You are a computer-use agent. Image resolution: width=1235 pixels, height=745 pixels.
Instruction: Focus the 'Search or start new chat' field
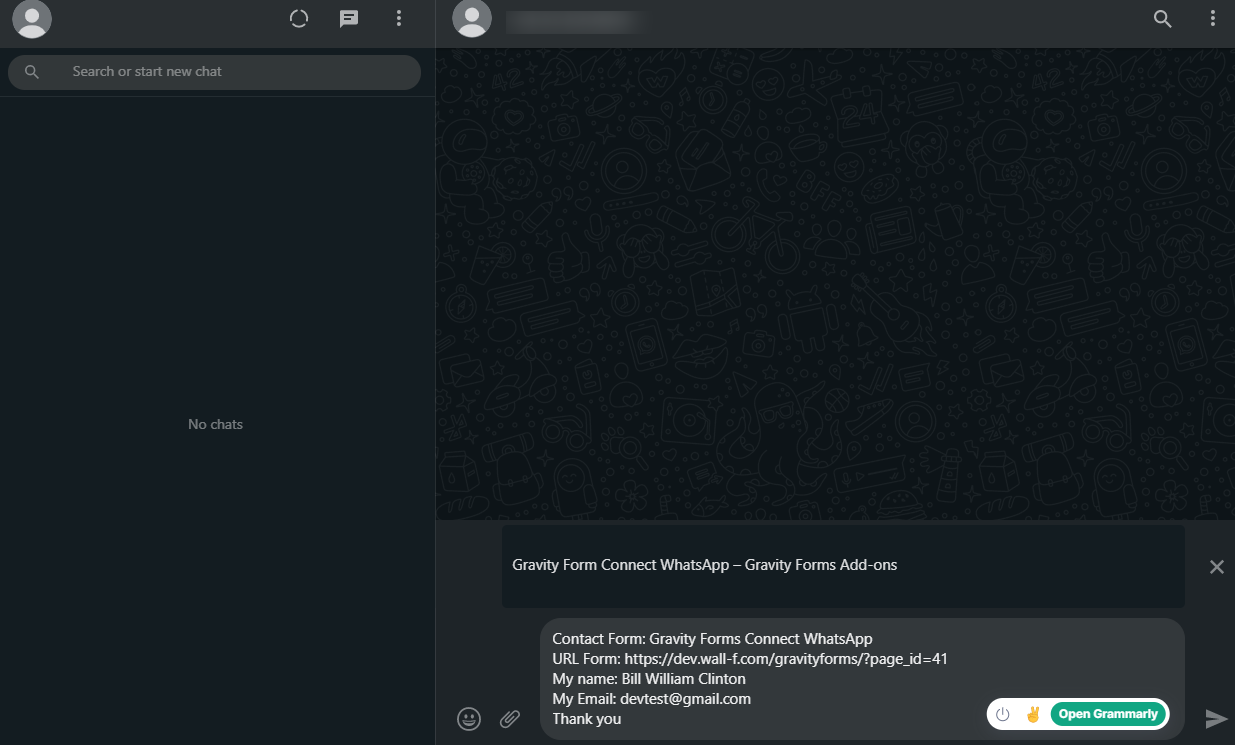tap(214, 72)
